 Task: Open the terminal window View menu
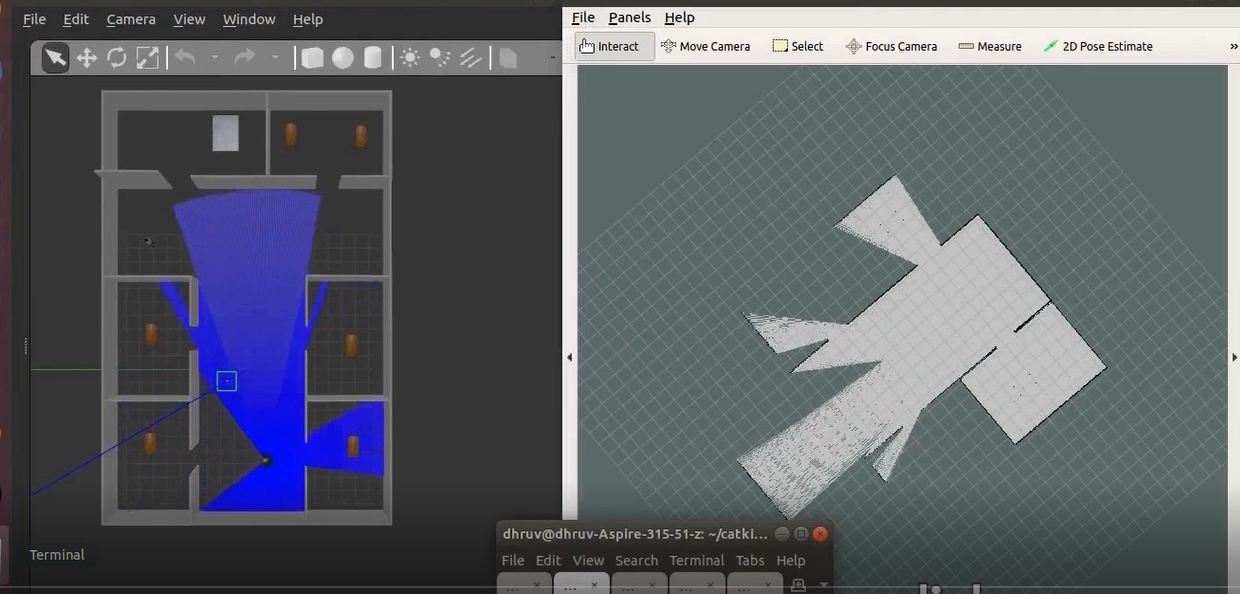588,560
